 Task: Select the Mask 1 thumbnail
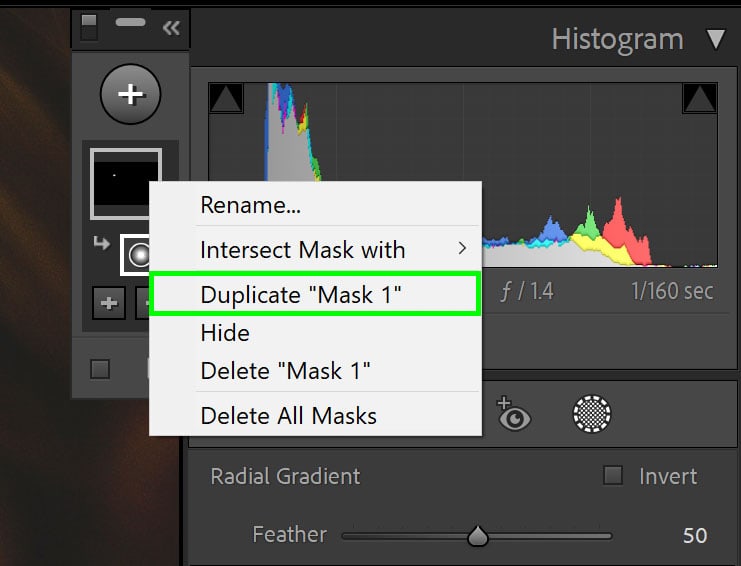pyautogui.click(x=126, y=184)
